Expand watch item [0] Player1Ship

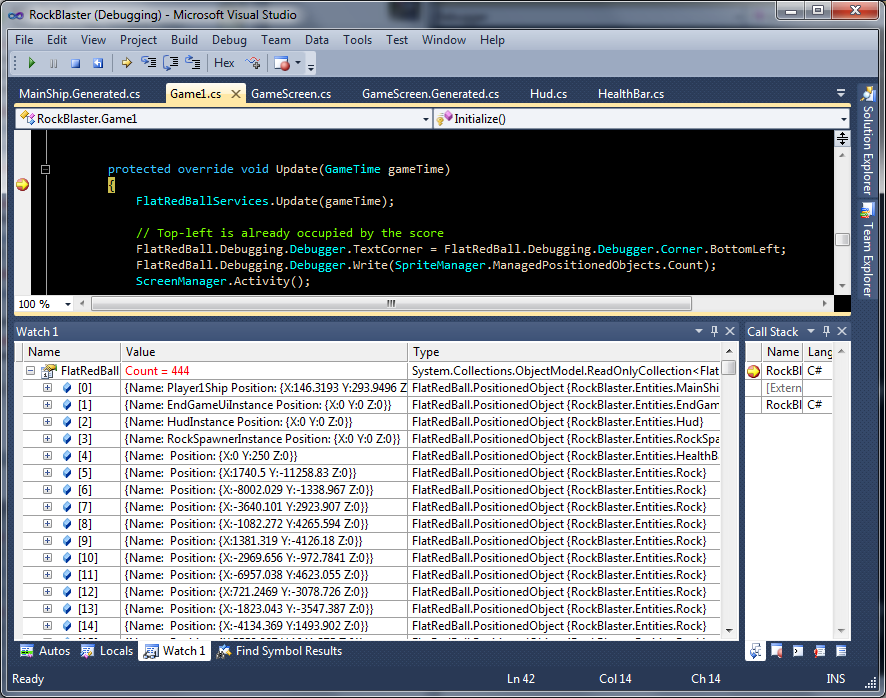(x=47, y=388)
